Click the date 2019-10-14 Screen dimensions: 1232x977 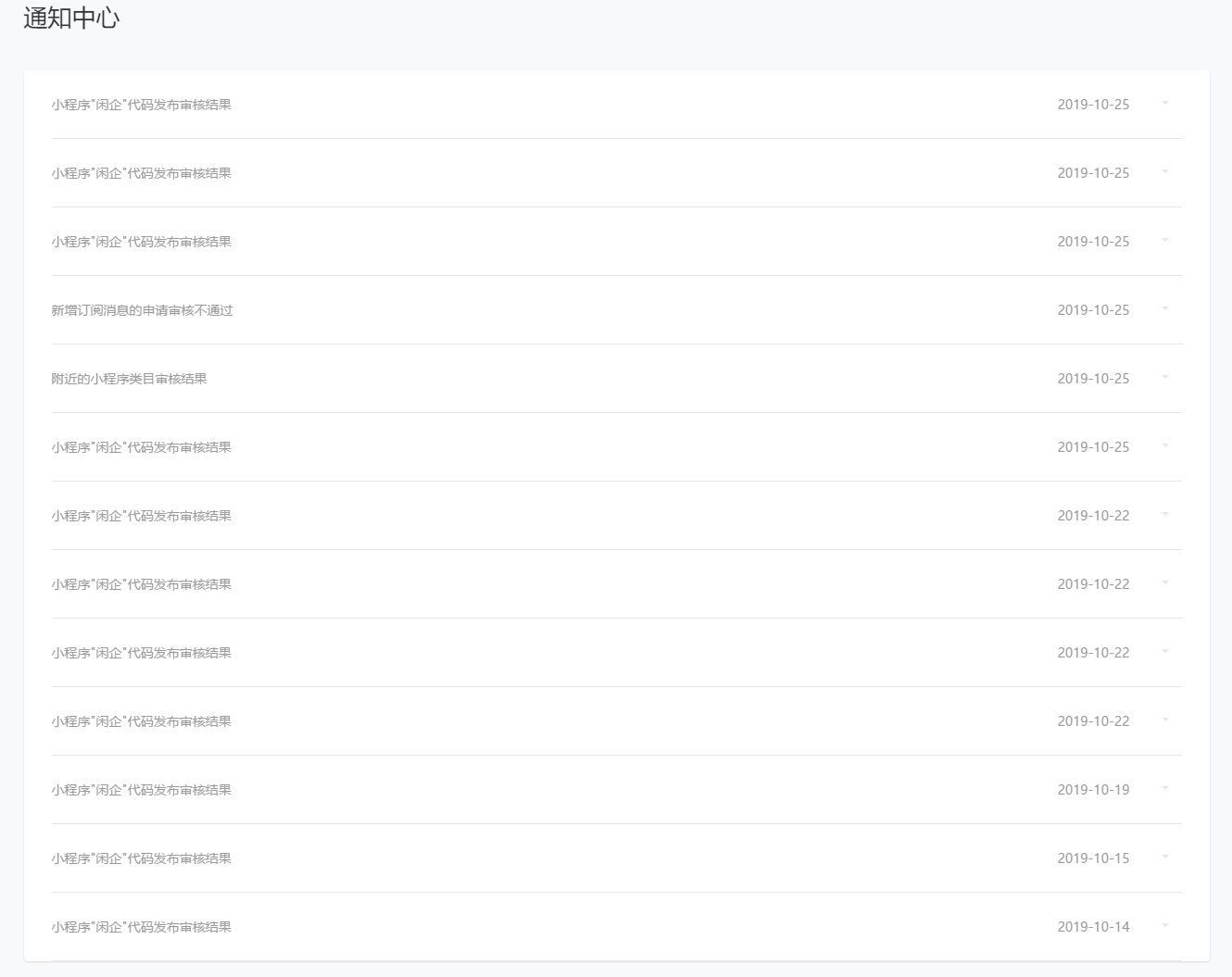click(x=1093, y=927)
